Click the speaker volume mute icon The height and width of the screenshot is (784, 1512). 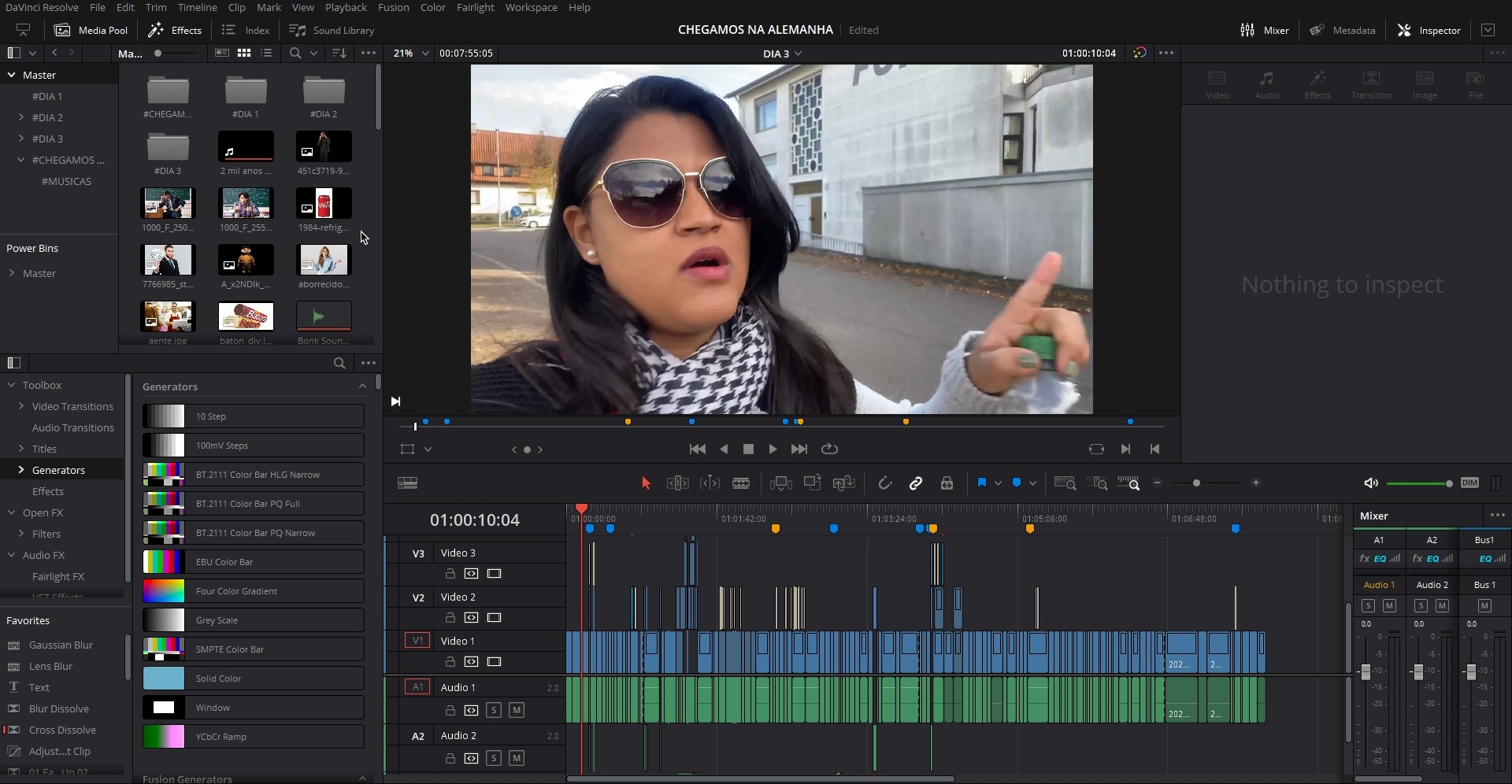click(1371, 483)
